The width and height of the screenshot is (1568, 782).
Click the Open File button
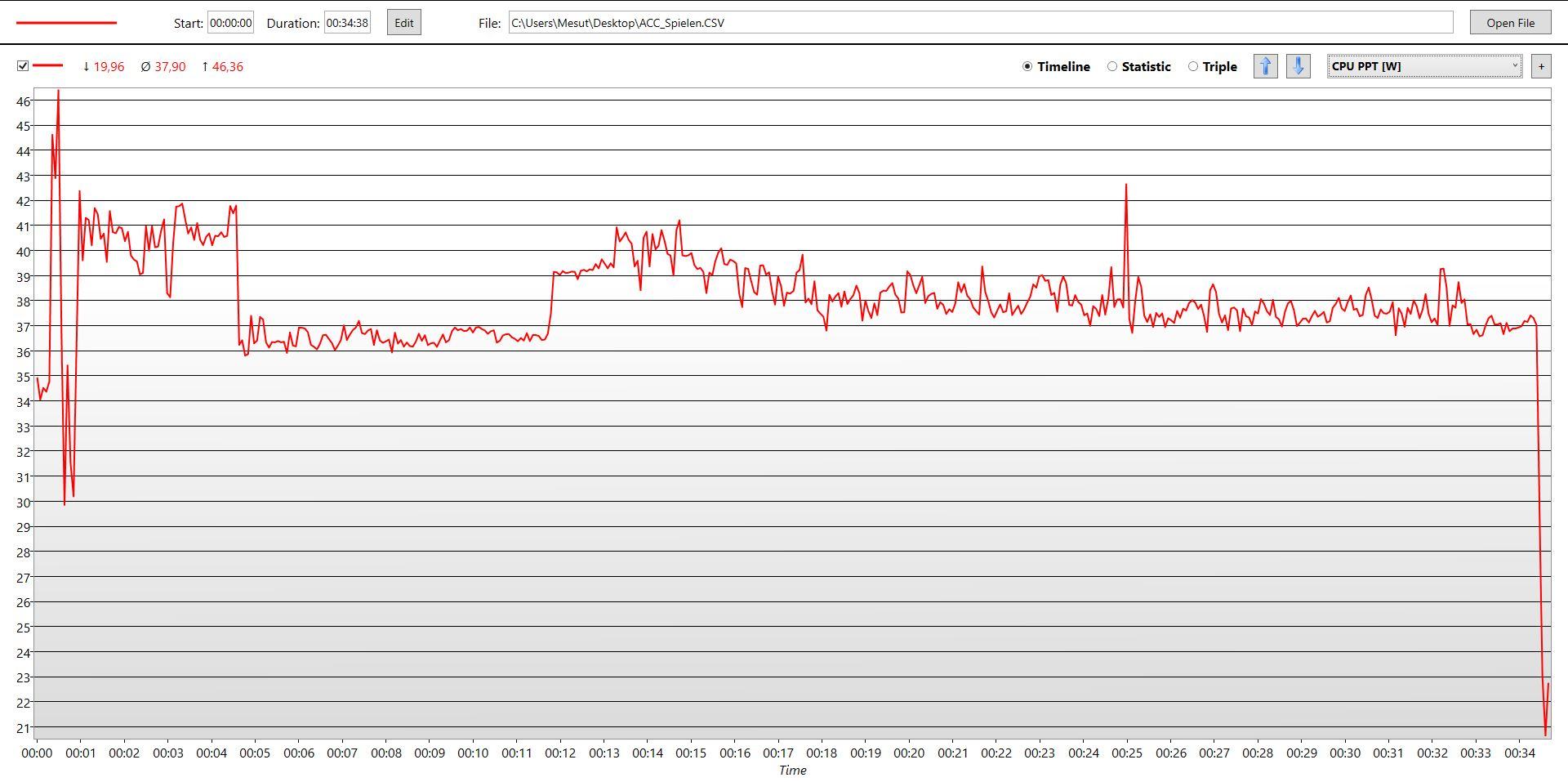click(x=1510, y=23)
